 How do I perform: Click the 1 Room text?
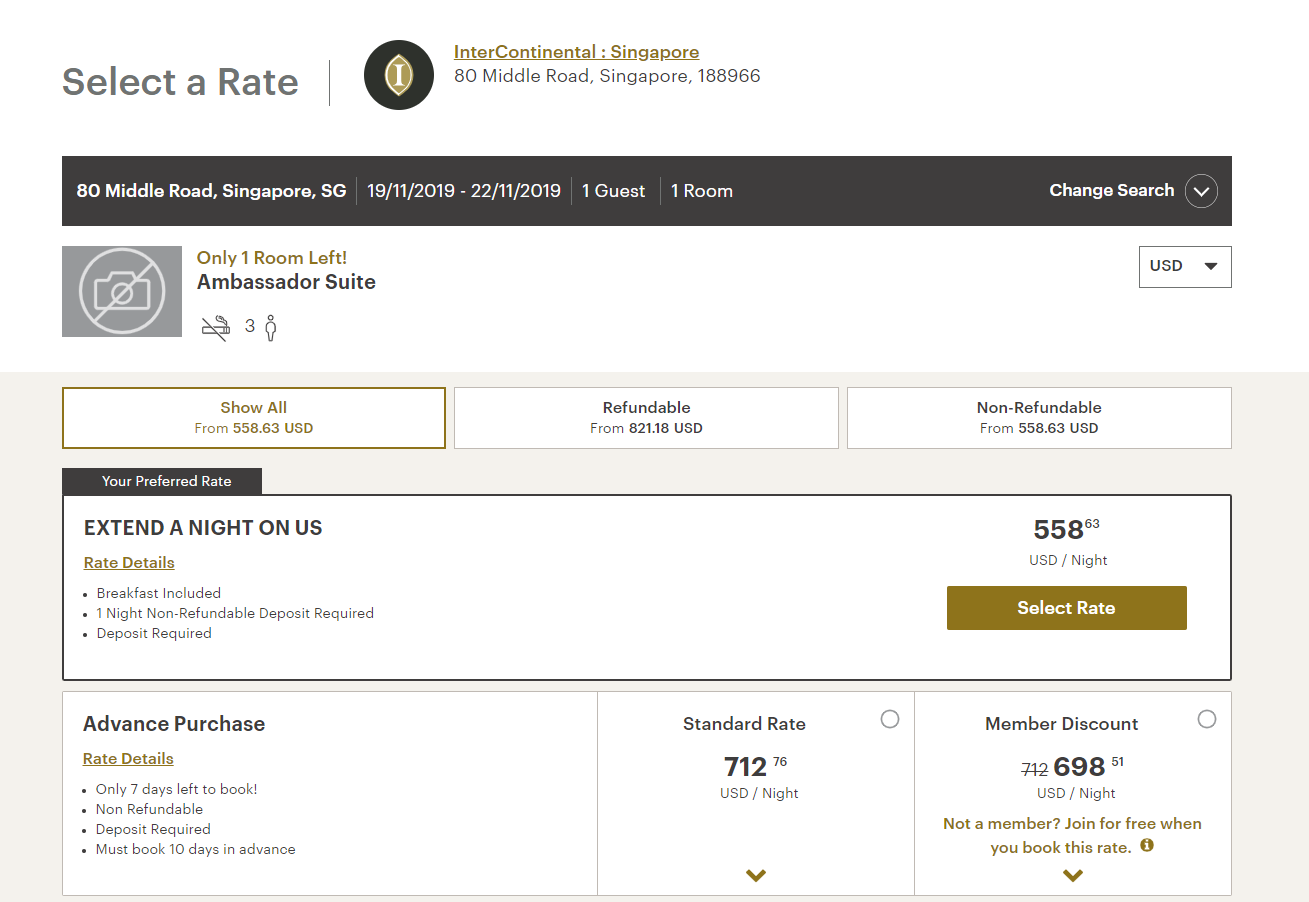coord(702,191)
